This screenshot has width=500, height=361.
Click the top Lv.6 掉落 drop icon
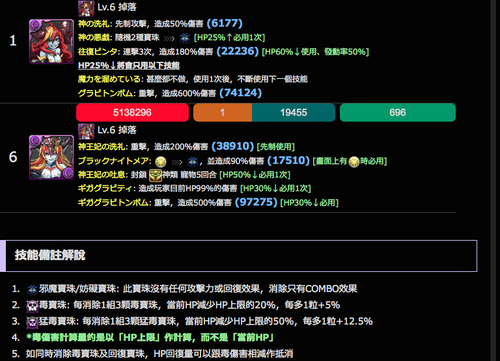tap(86, 9)
